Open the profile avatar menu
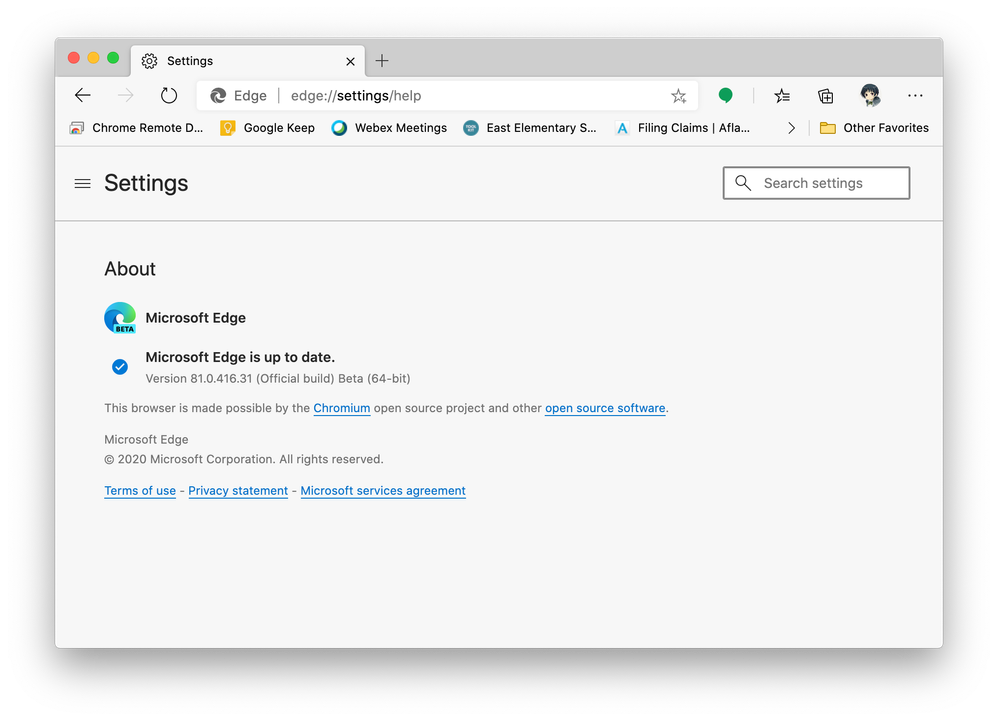Screen dimensions: 998x721 870,95
